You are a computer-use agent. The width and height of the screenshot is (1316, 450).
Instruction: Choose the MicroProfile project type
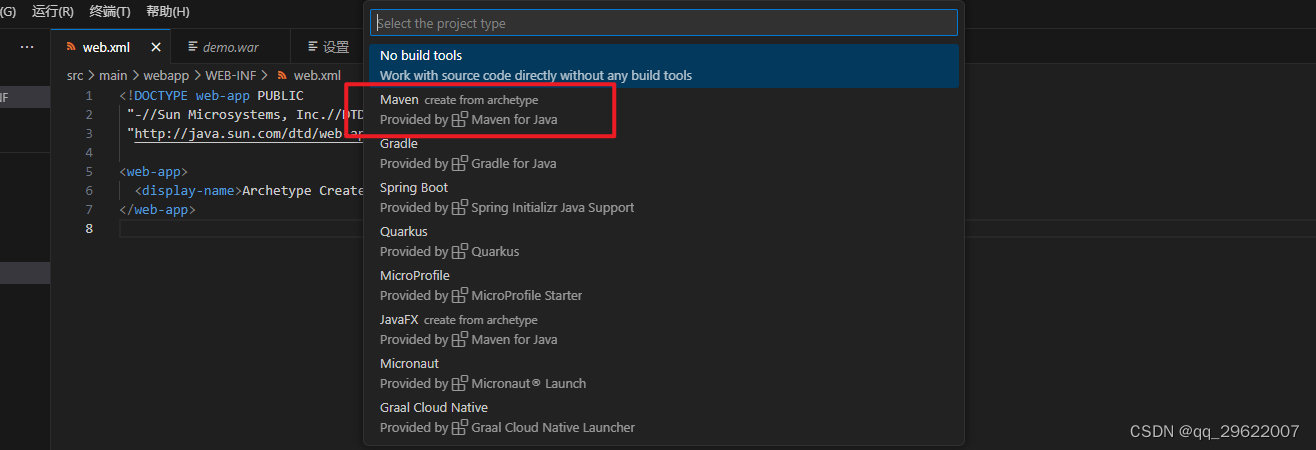[664, 286]
